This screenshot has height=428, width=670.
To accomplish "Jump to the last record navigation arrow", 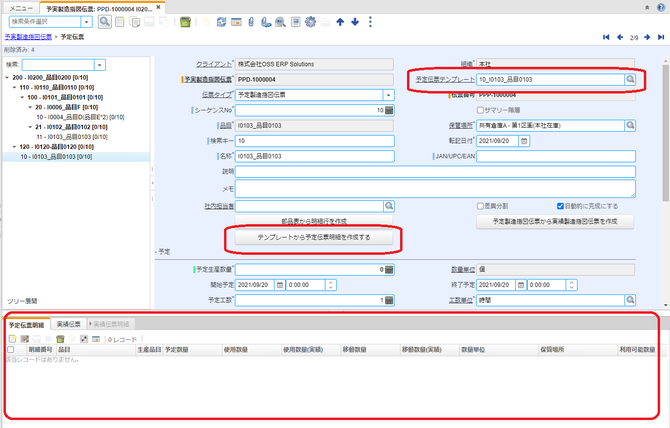I will (661, 37).
